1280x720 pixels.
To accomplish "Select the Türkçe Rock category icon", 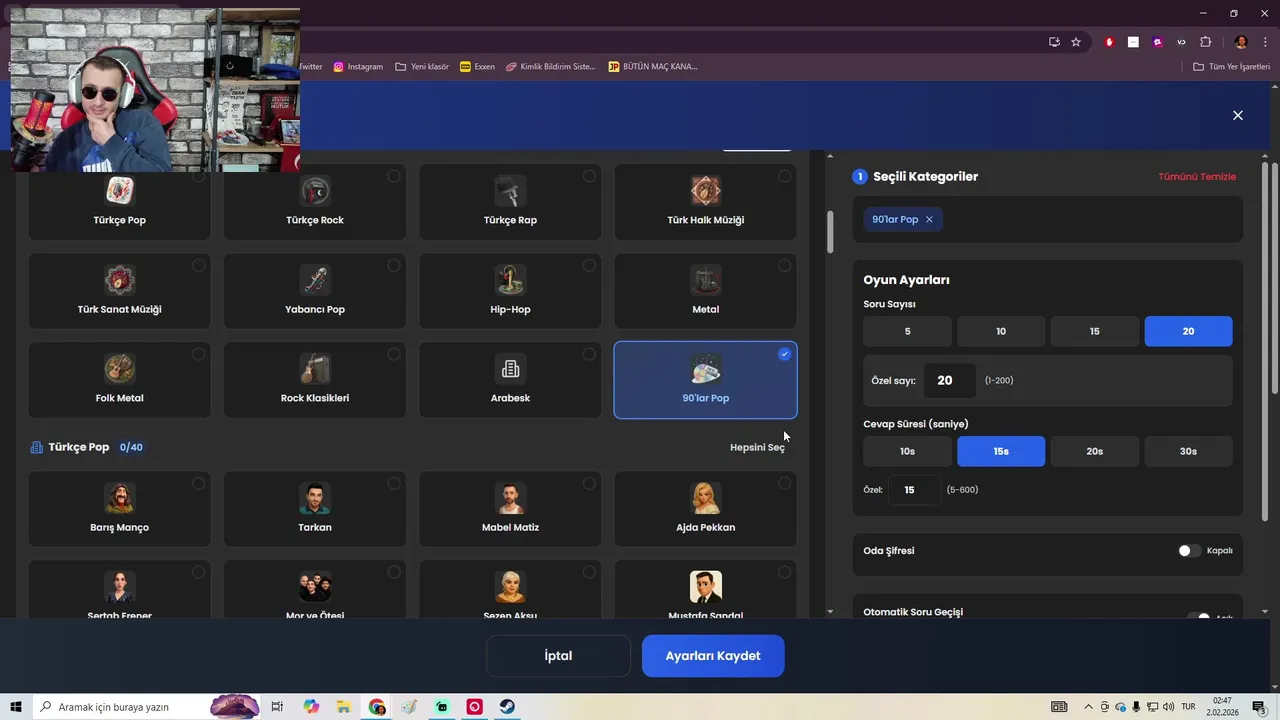I will tap(315, 190).
